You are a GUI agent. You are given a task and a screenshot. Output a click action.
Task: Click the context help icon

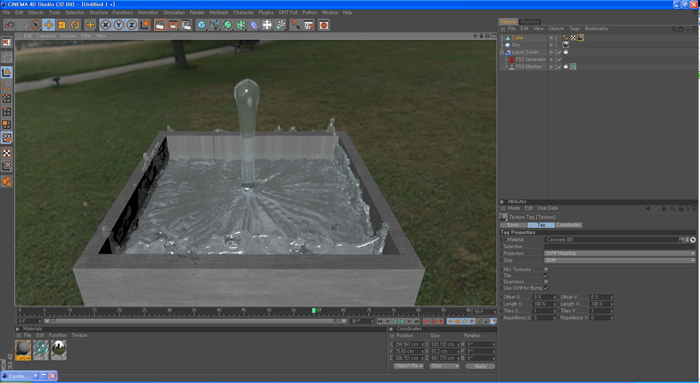(295, 25)
